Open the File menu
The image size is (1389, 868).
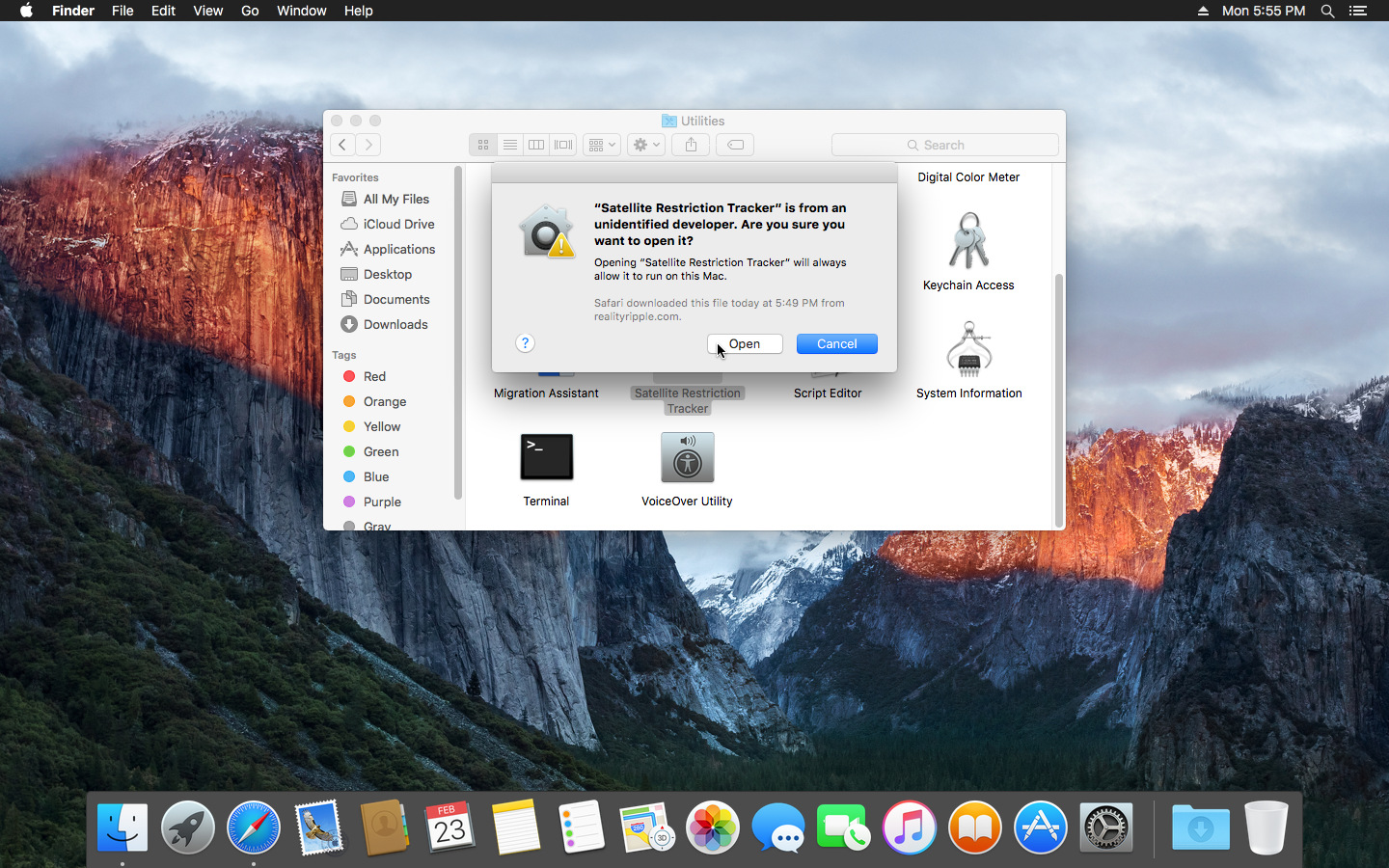point(123,11)
